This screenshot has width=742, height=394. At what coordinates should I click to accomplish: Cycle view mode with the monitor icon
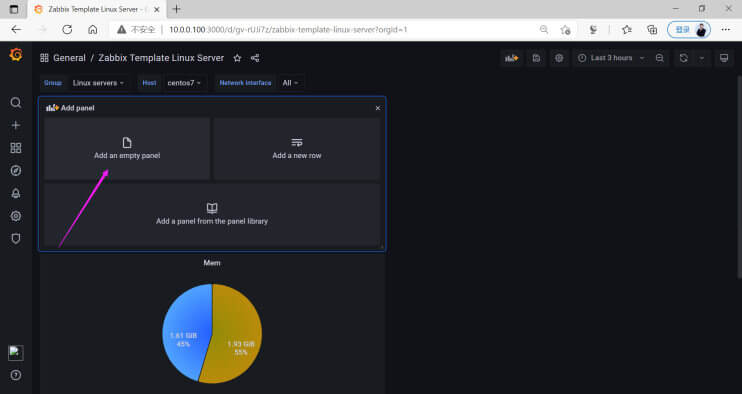click(x=724, y=58)
